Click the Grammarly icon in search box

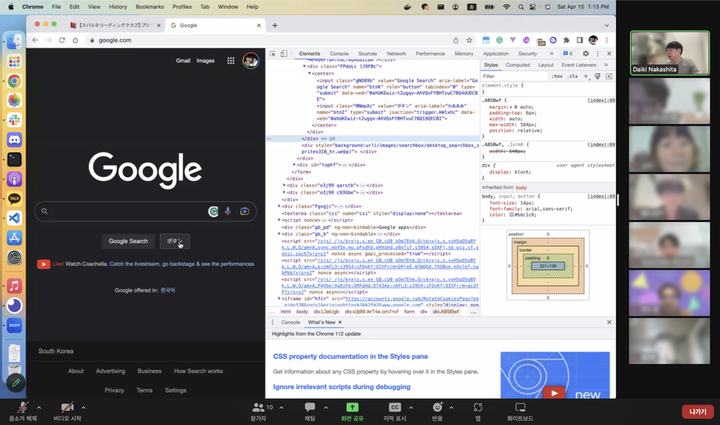(213, 211)
